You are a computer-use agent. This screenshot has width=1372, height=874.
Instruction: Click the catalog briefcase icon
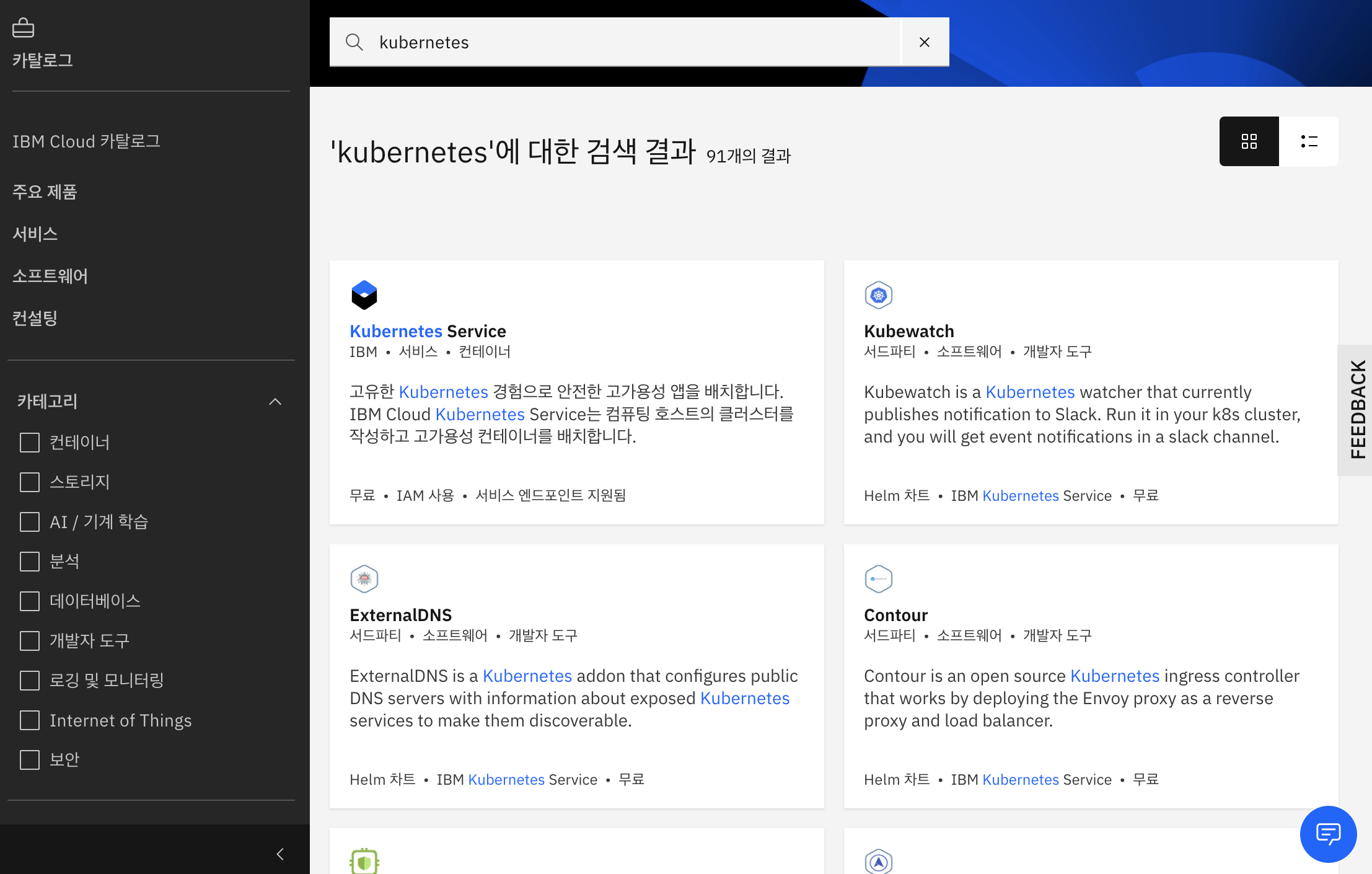23,27
